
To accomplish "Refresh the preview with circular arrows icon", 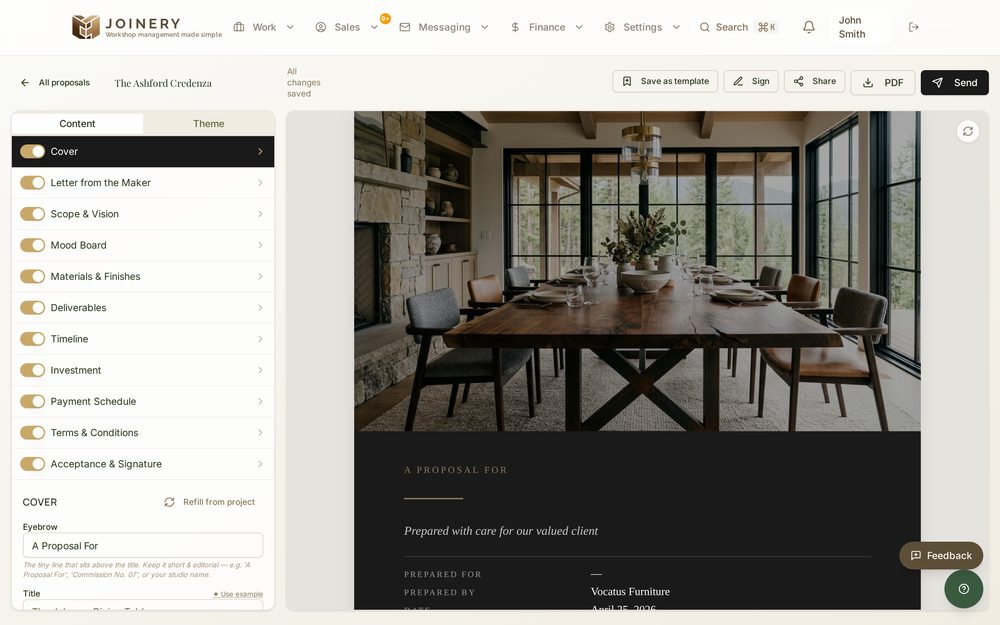I will tap(967, 131).
